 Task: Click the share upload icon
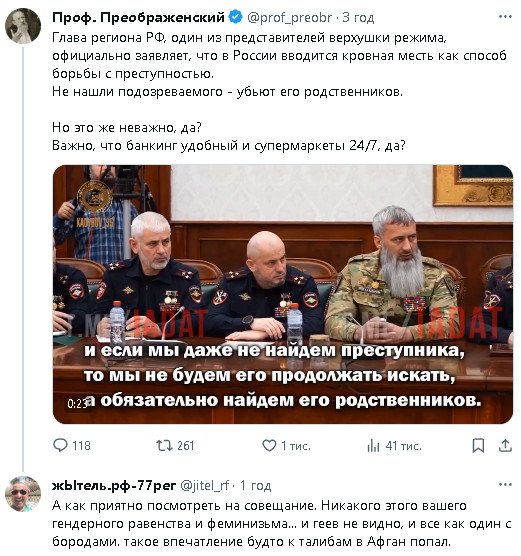click(x=505, y=445)
